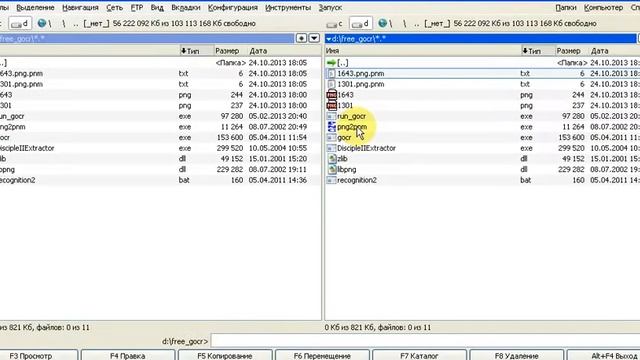This screenshot has height=360, width=640.
Task: Click the network globe icon in right drive bar
Action: coord(382,23)
